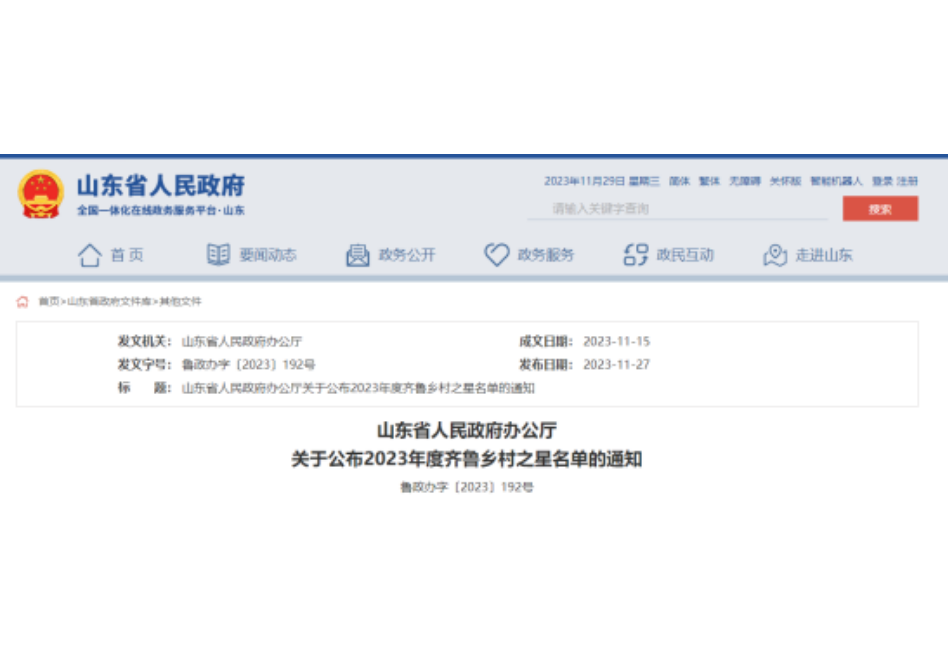948x656 pixels.
Task: Go to 山东省政府文件库 in breadcrumb
Action: pos(109,301)
